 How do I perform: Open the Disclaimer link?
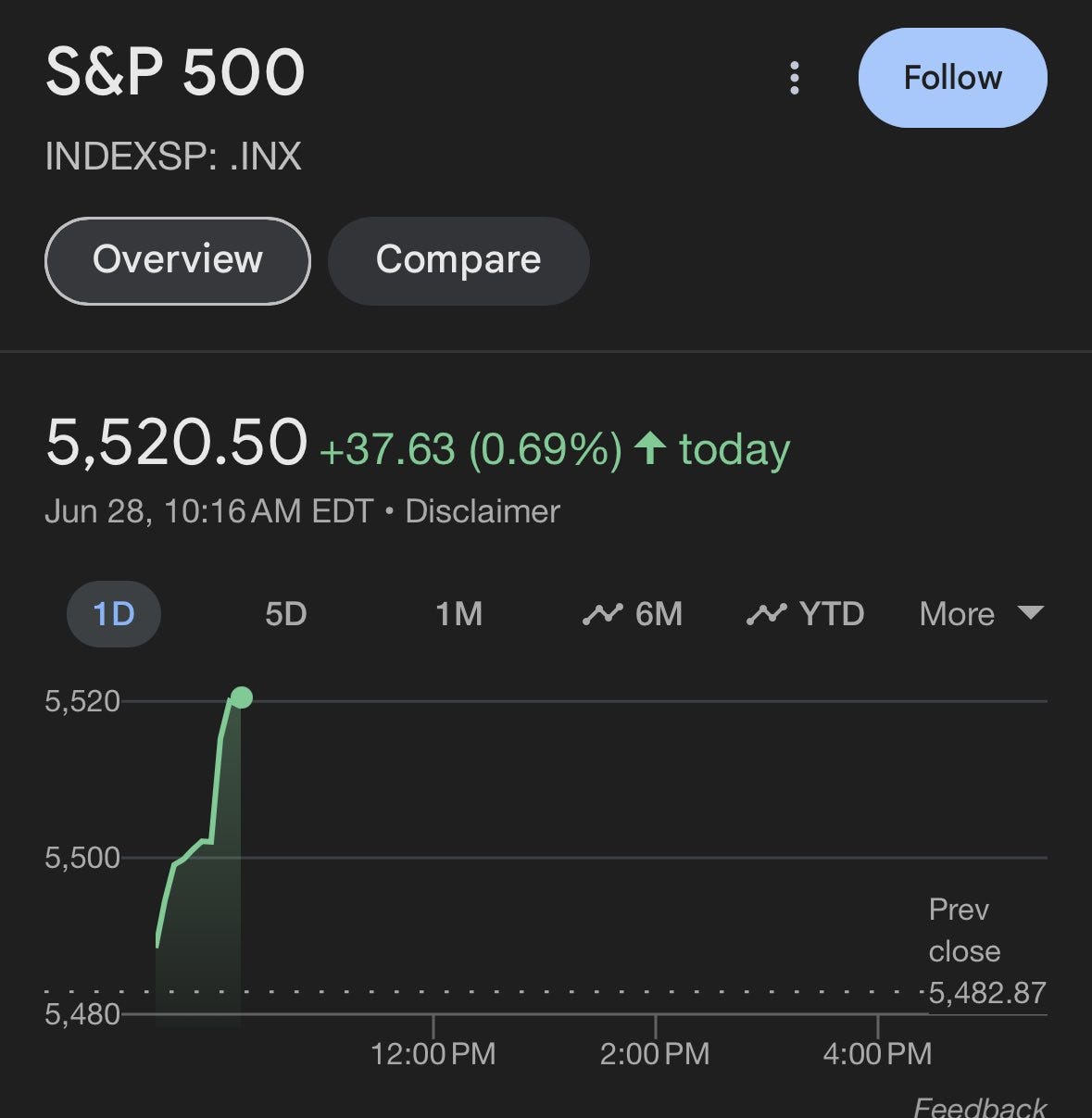[483, 511]
